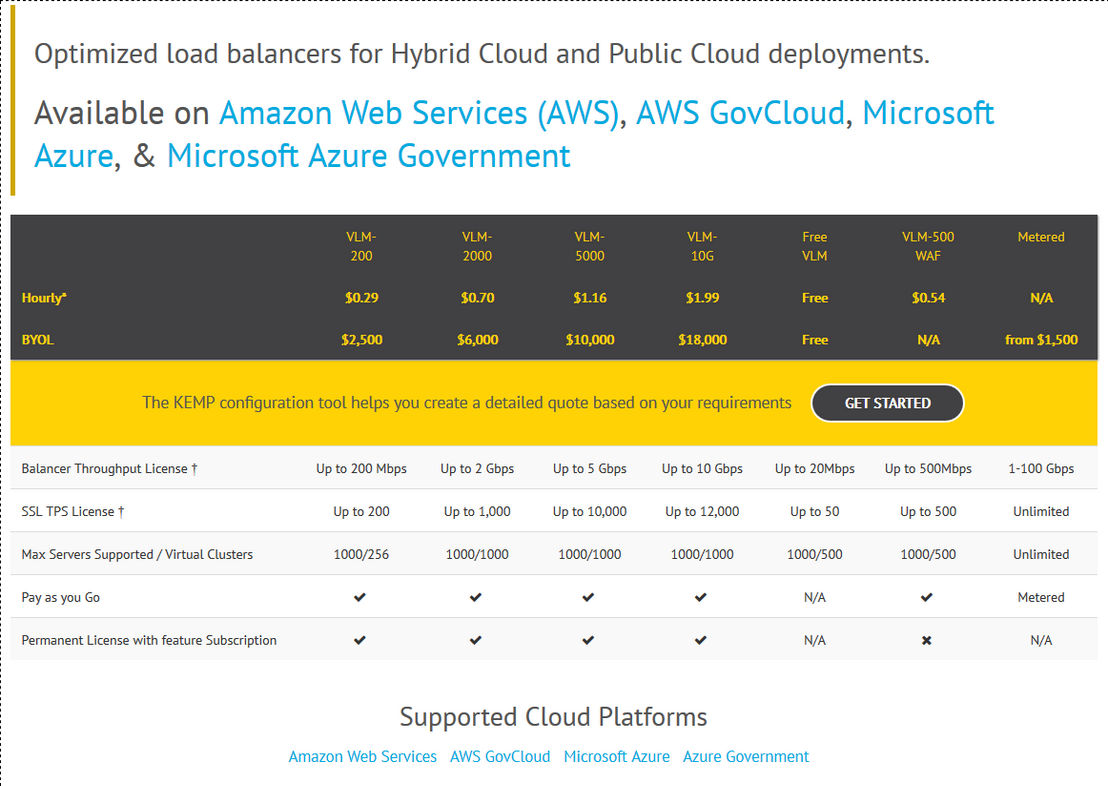This screenshot has height=786, width=1108.
Task: Click the Permanent License cross mark under VLM-500 WAF
Action: (x=927, y=640)
